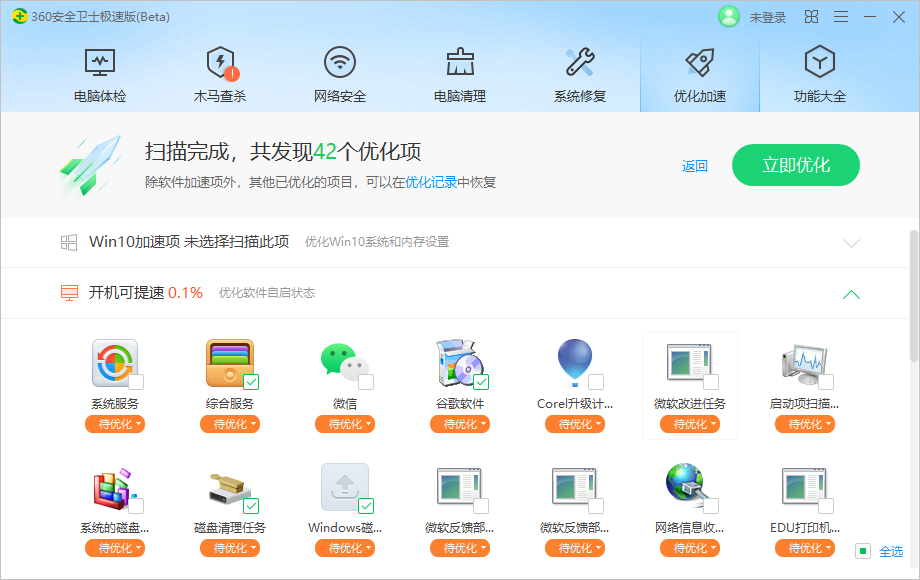Click the 系统服务 icon
This screenshot has height=580, width=920.
[x=115, y=363]
